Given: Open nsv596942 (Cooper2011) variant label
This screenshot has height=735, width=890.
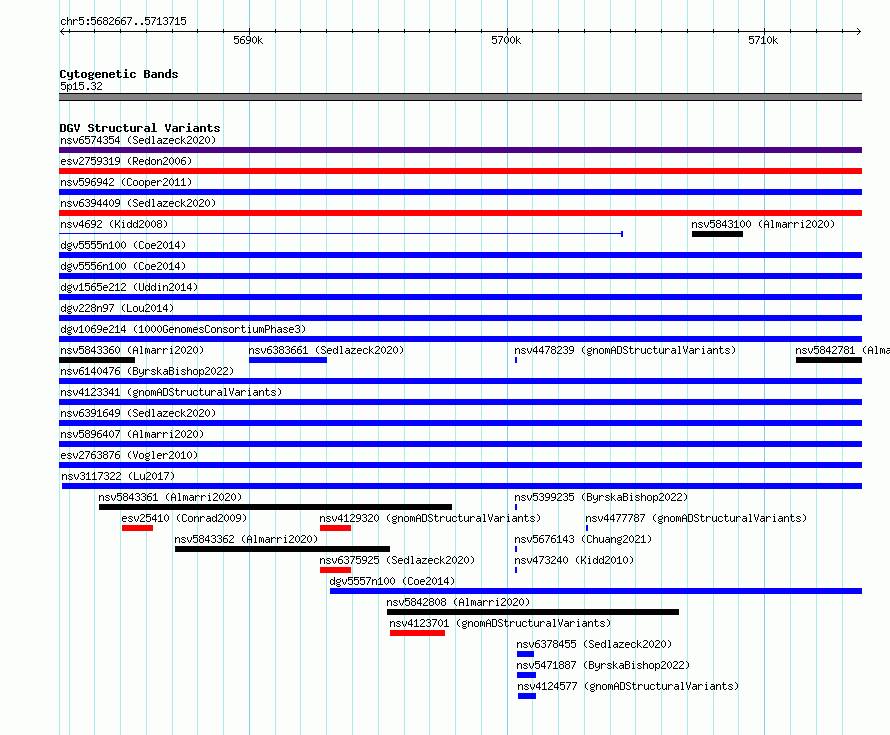Looking at the screenshot, I should pyautogui.click(x=126, y=182).
